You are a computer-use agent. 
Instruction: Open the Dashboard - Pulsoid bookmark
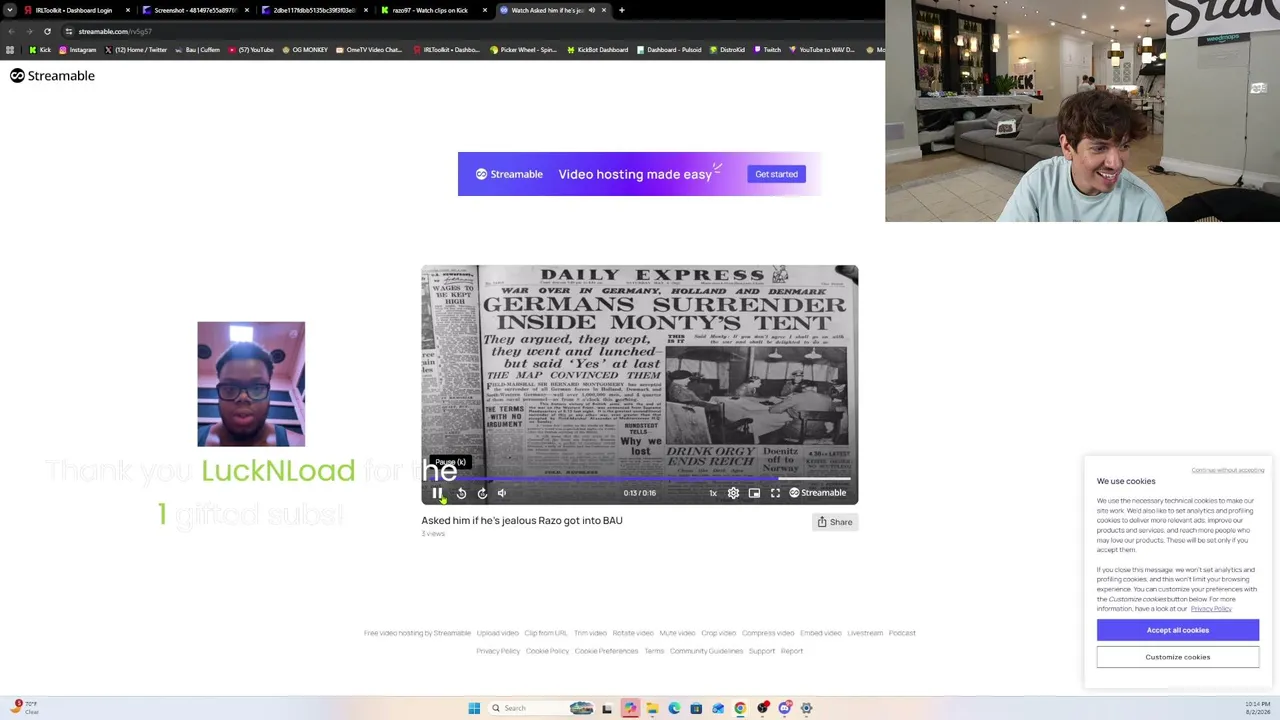[x=668, y=50]
